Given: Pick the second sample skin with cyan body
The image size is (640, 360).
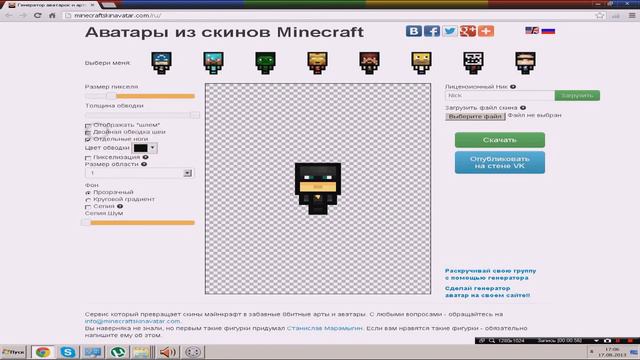Looking at the screenshot, I should point(213,63).
